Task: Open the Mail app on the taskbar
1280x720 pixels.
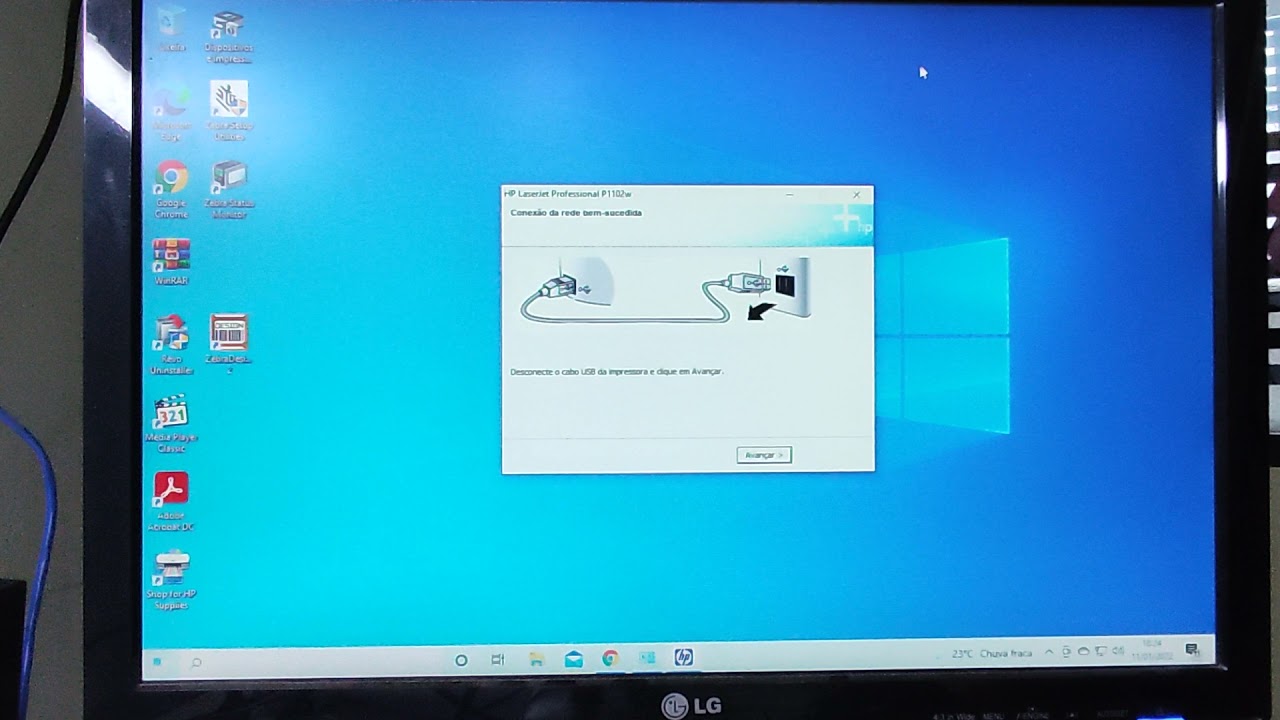Action: [573, 659]
